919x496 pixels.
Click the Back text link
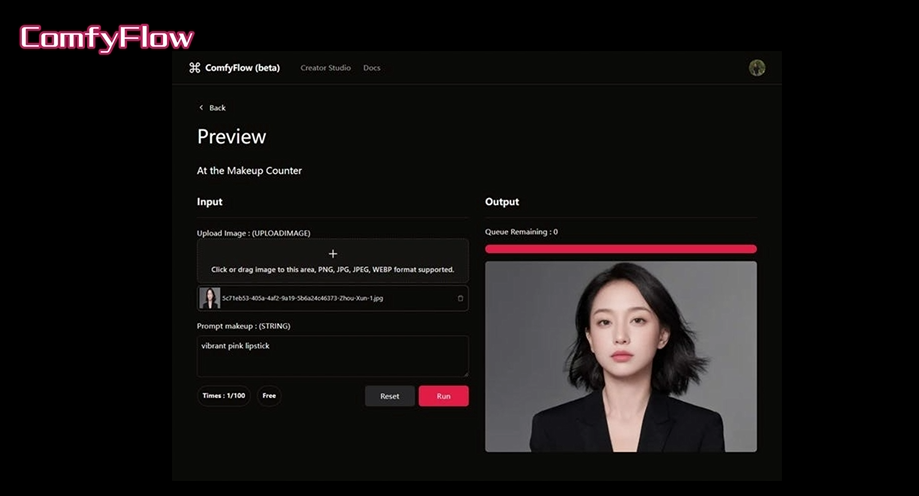pyautogui.click(x=217, y=108)
